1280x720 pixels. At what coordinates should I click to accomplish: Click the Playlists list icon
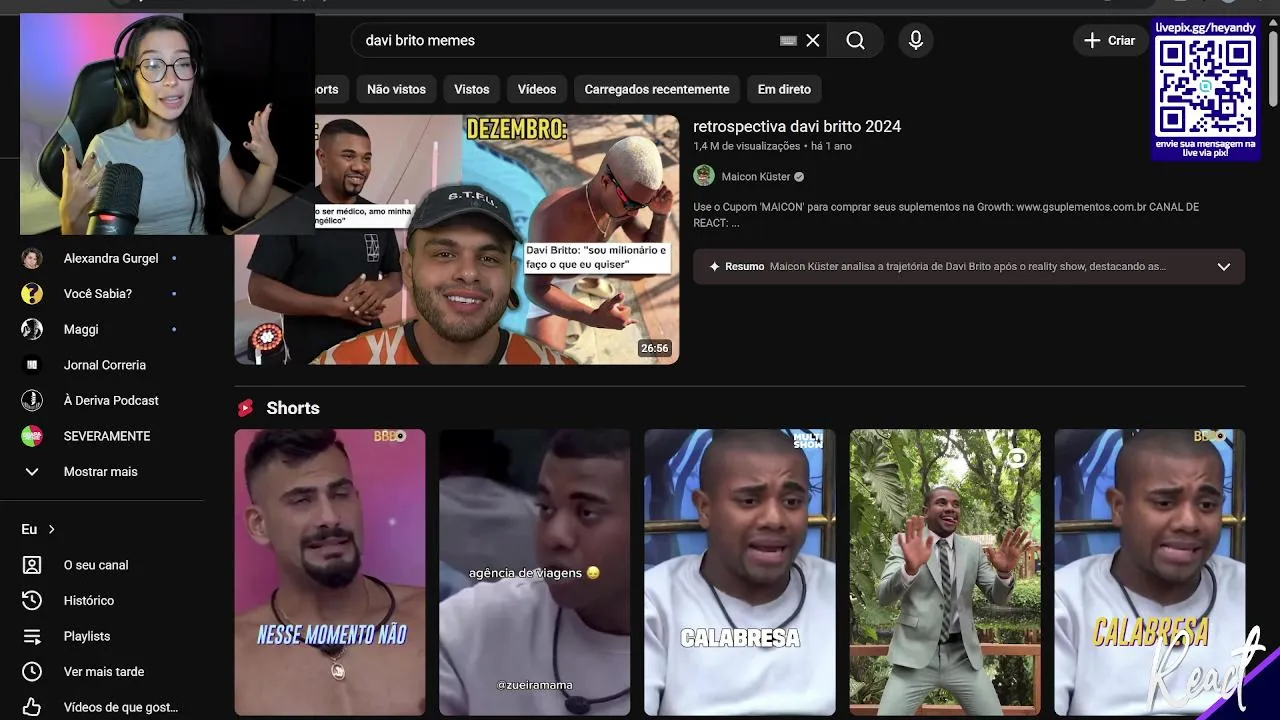pyautogui.click(x=32, y=636)
